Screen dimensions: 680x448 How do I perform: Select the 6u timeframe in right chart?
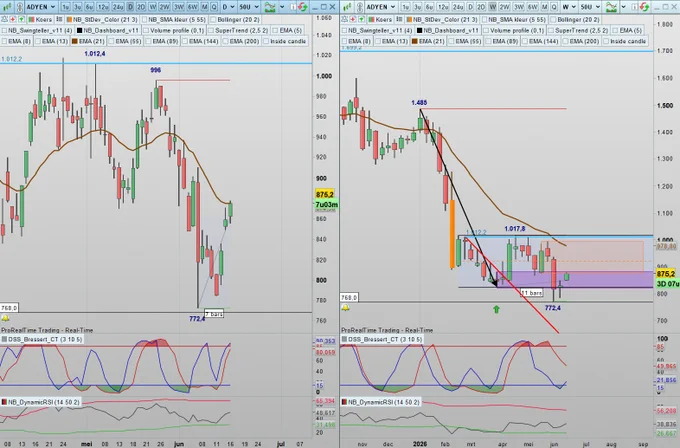tap(429, 7)
